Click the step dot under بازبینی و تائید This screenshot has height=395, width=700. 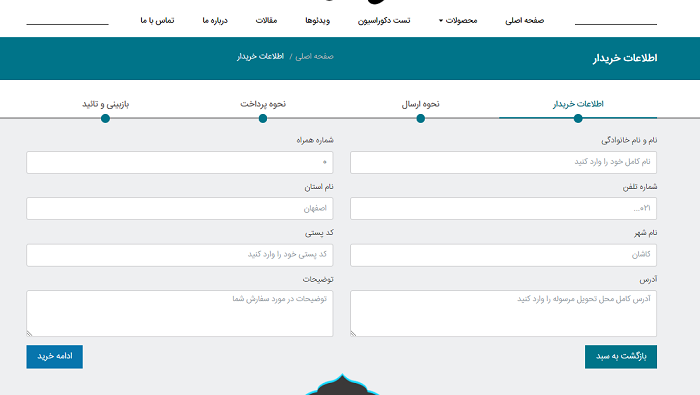click(105, 118)
